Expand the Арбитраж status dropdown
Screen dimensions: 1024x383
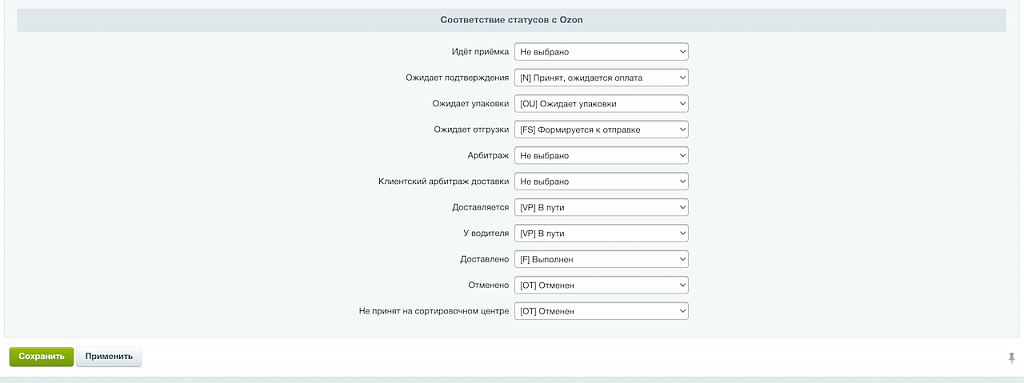point(601,156)
